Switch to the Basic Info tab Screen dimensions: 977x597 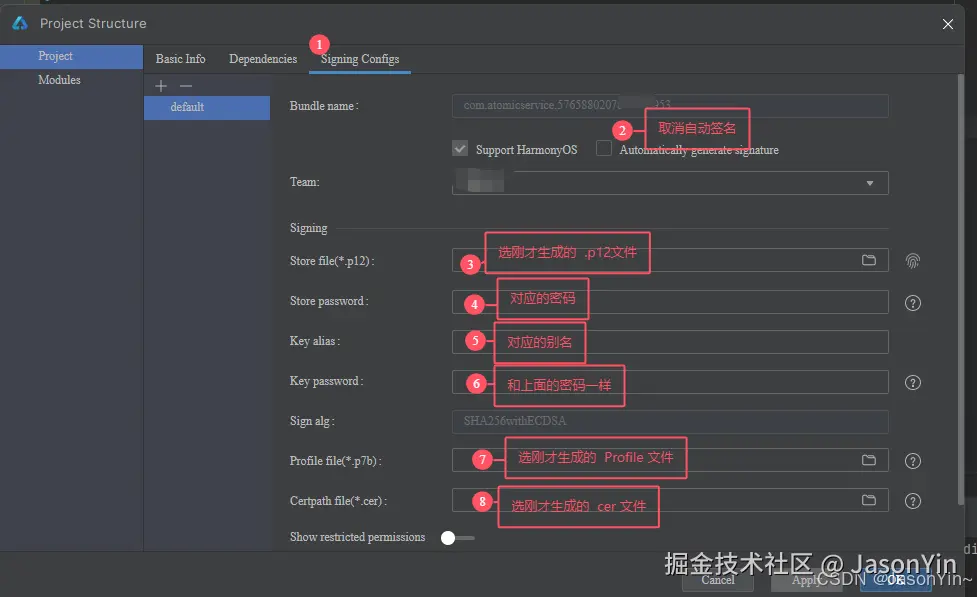180,58
